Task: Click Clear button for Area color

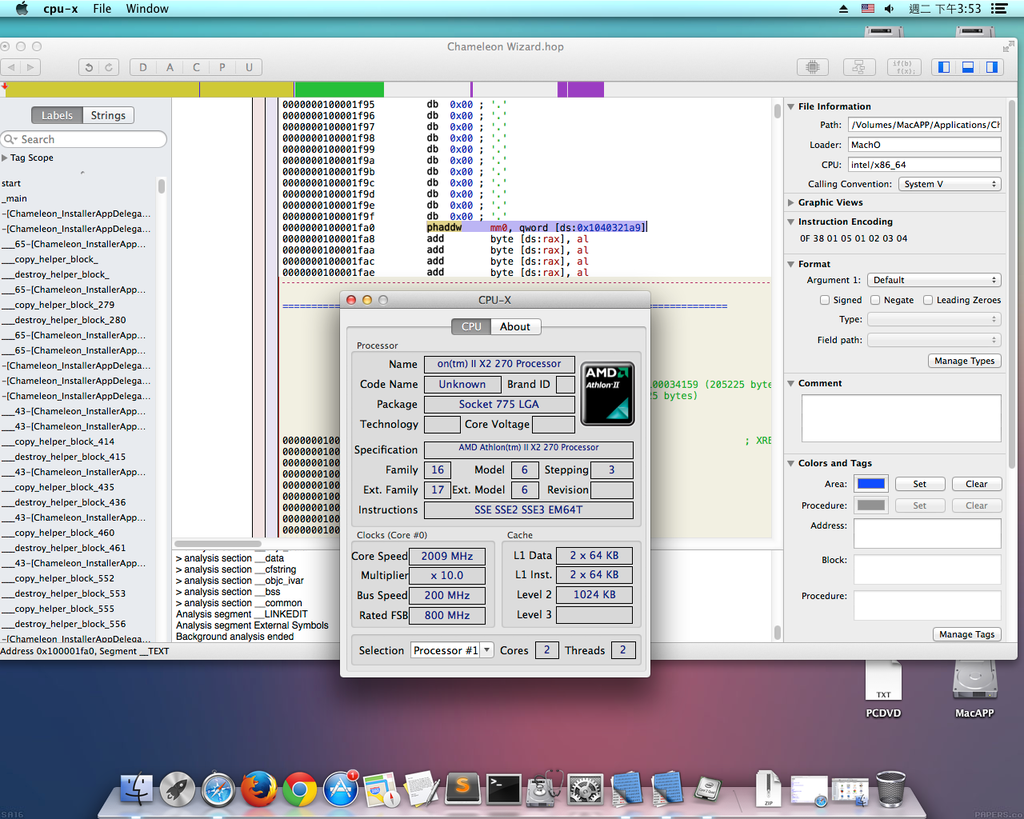Action: click(976, 484)
